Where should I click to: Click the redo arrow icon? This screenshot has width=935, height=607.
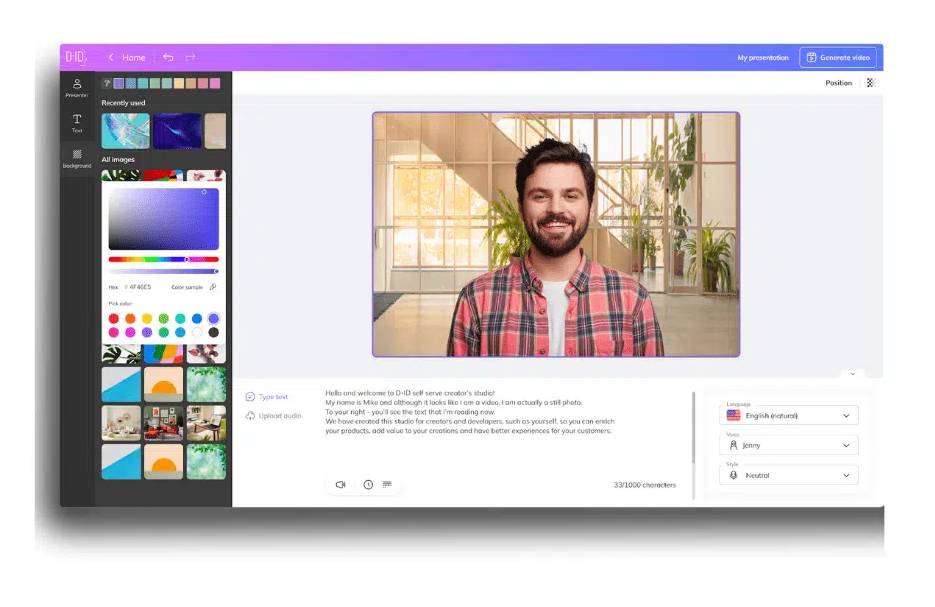[x=190, y=58]
